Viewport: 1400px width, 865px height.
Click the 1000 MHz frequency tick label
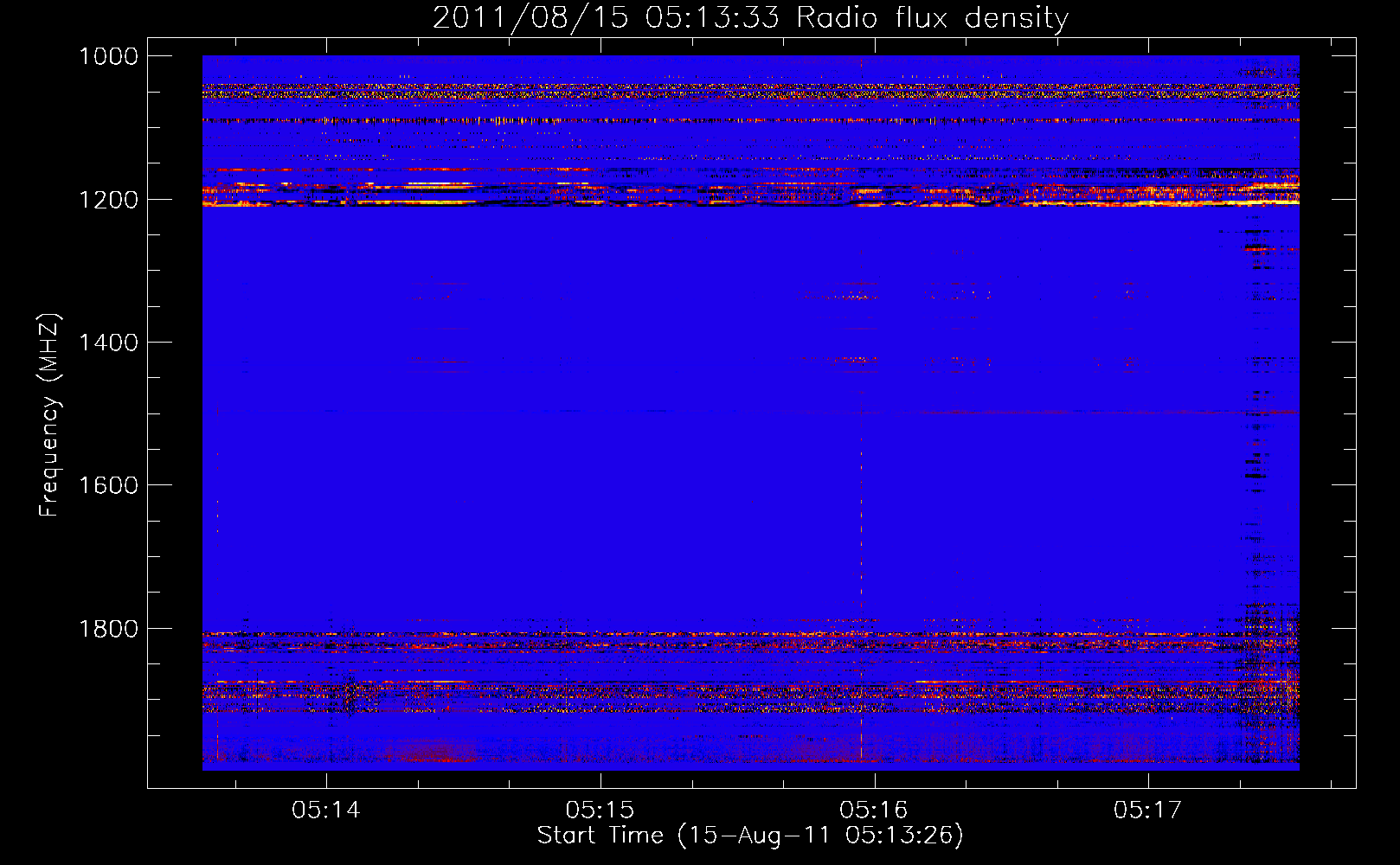point(108,56)
